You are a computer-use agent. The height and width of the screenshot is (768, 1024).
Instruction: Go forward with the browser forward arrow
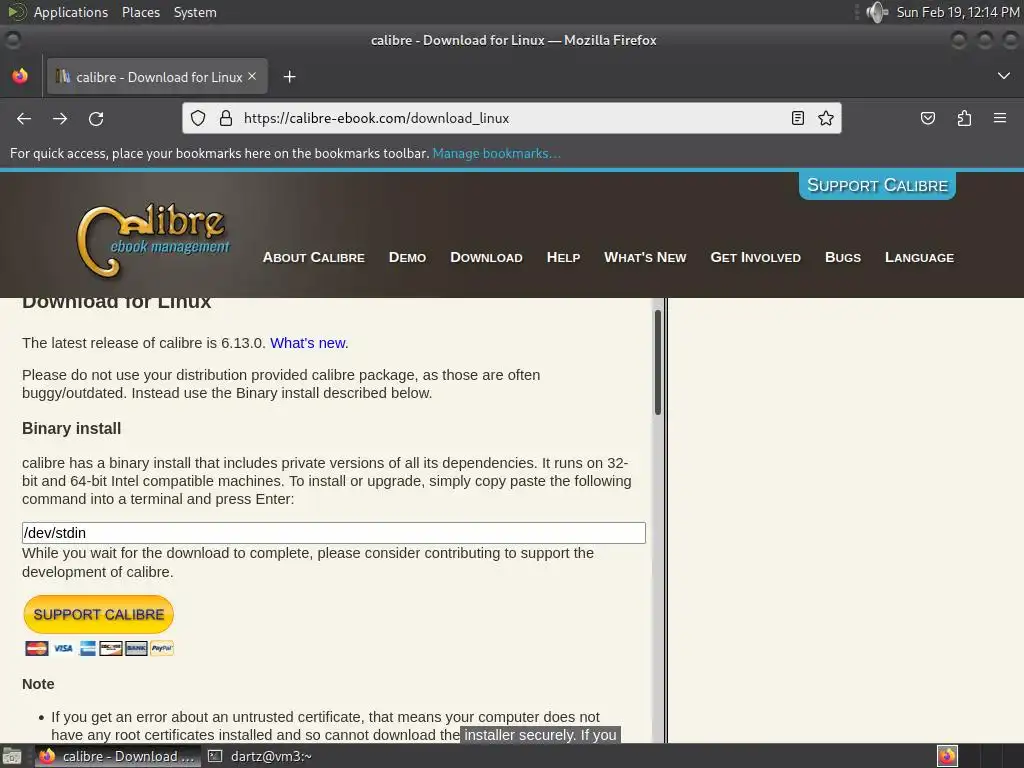tap(60, 118)
